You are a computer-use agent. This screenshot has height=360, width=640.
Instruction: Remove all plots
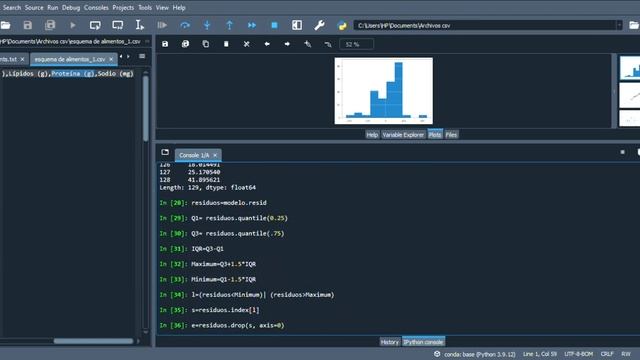coord(247,44)
